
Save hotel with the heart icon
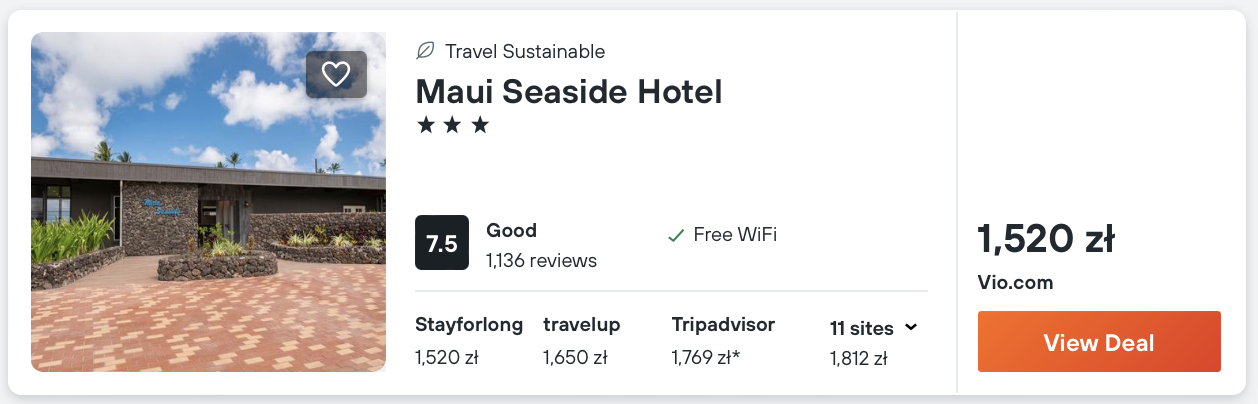click(336, 73)
